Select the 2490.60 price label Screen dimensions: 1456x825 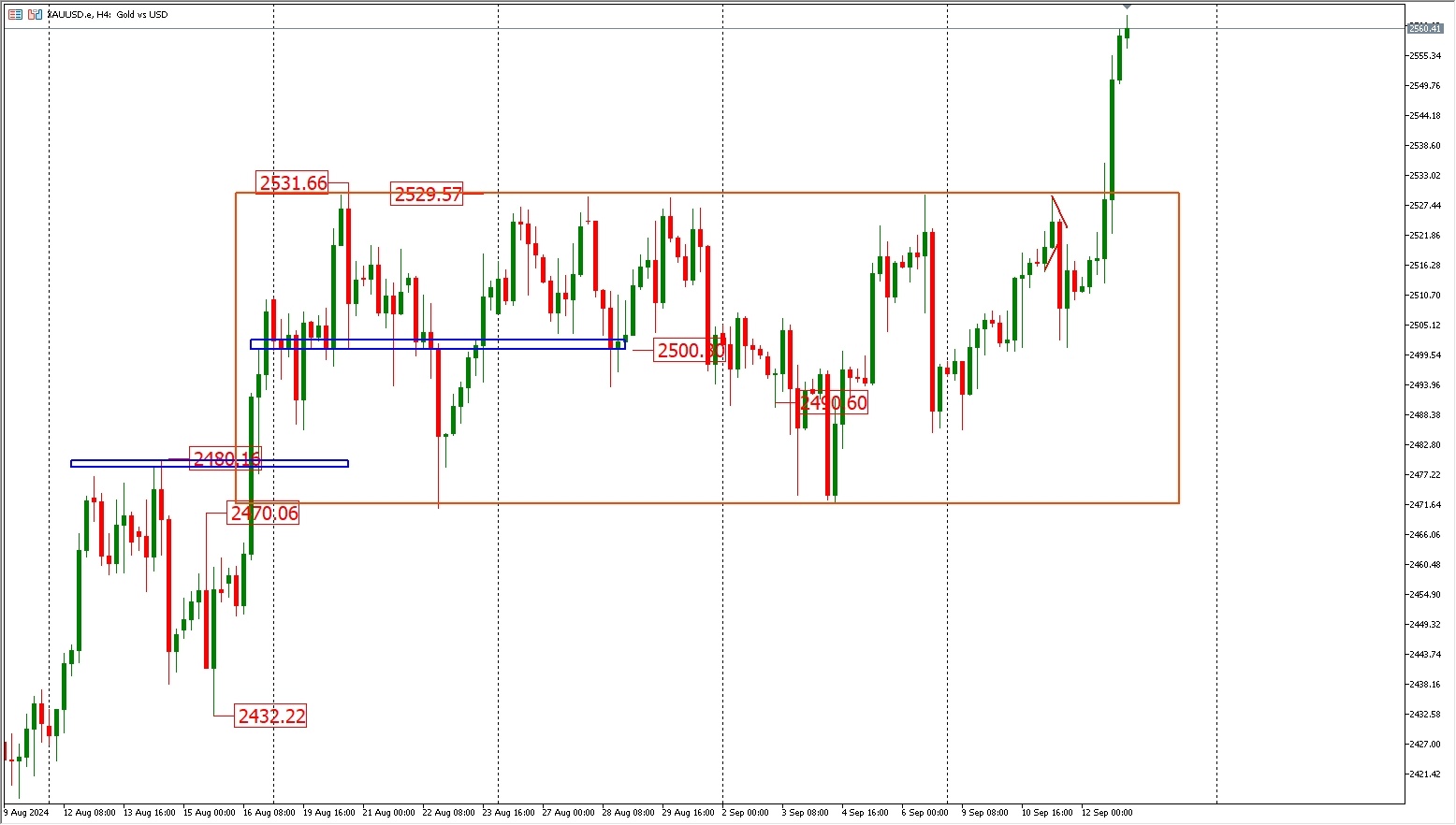[x=833, y=403]
